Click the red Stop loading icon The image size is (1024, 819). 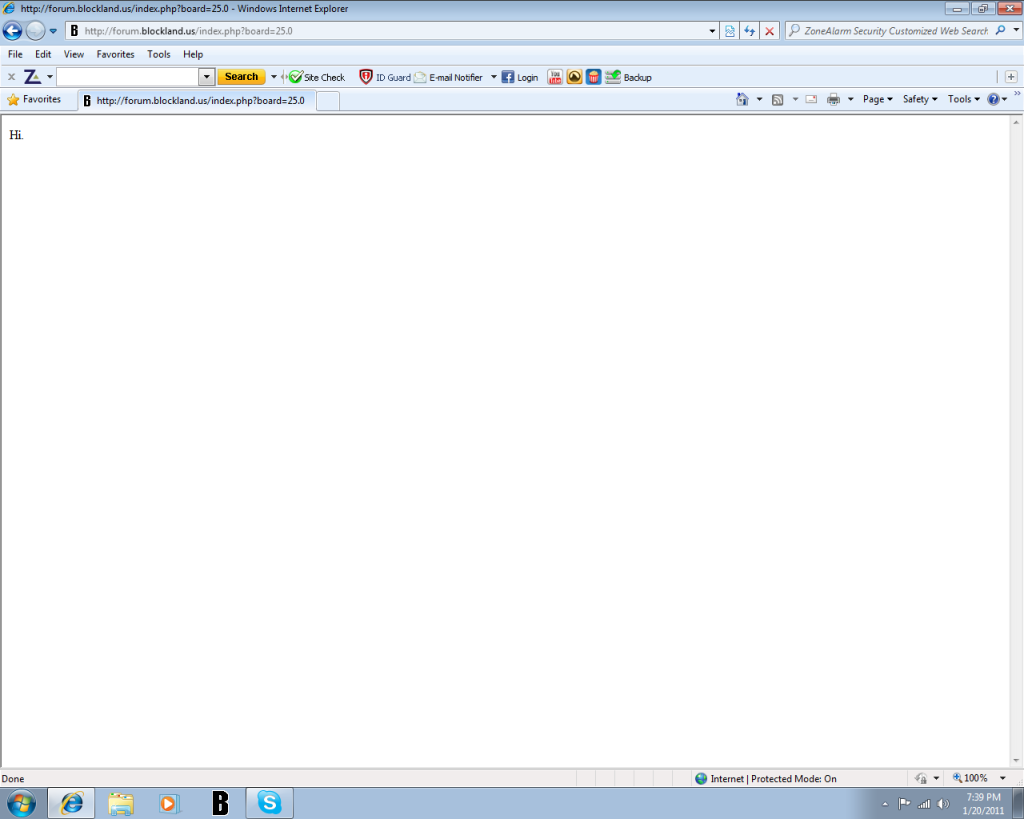pyautogui.click(x=769, y=31)
